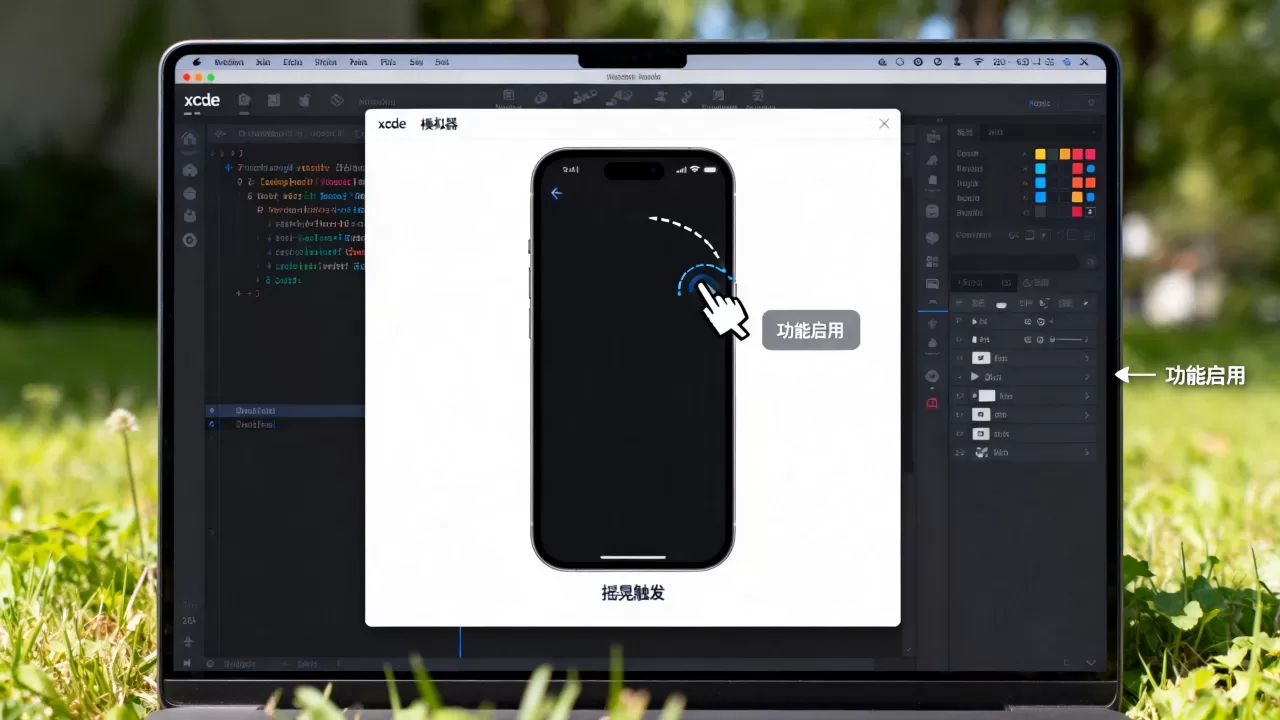The width and height of the screenshot is (1280, 720).
Task: Open the dropdown arrow atop the inspector panel
Action: 1092,132
